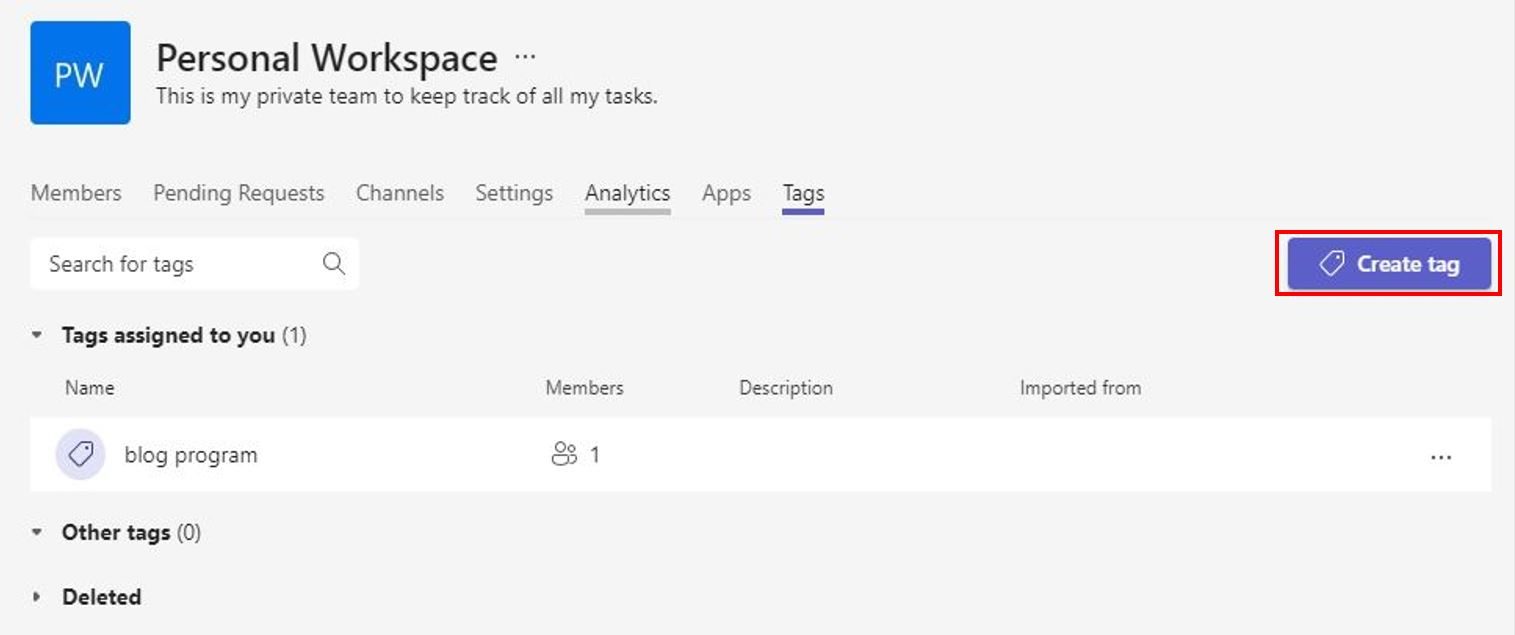Go to the Channels tab
The image size is (1515, 635).
[399, 193]
